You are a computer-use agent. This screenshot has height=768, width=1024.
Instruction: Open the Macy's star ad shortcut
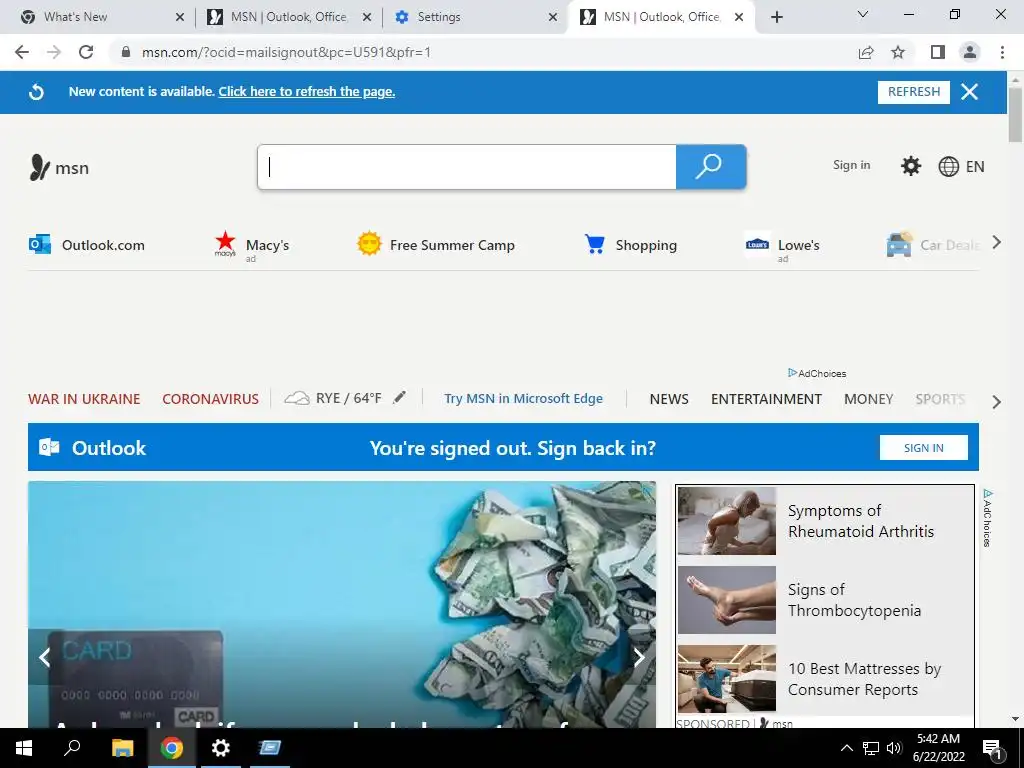(251, 246)
